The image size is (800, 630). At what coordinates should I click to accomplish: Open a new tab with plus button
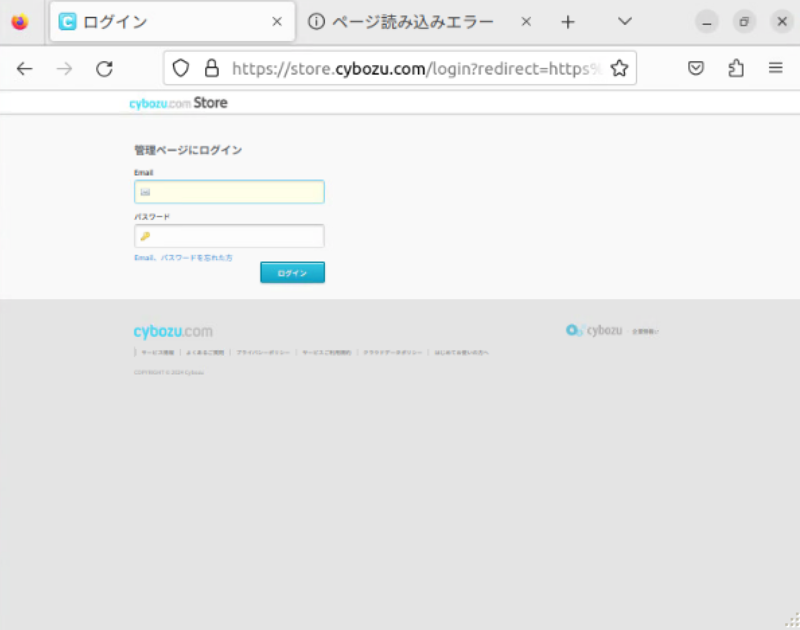(x=568, y=22)
